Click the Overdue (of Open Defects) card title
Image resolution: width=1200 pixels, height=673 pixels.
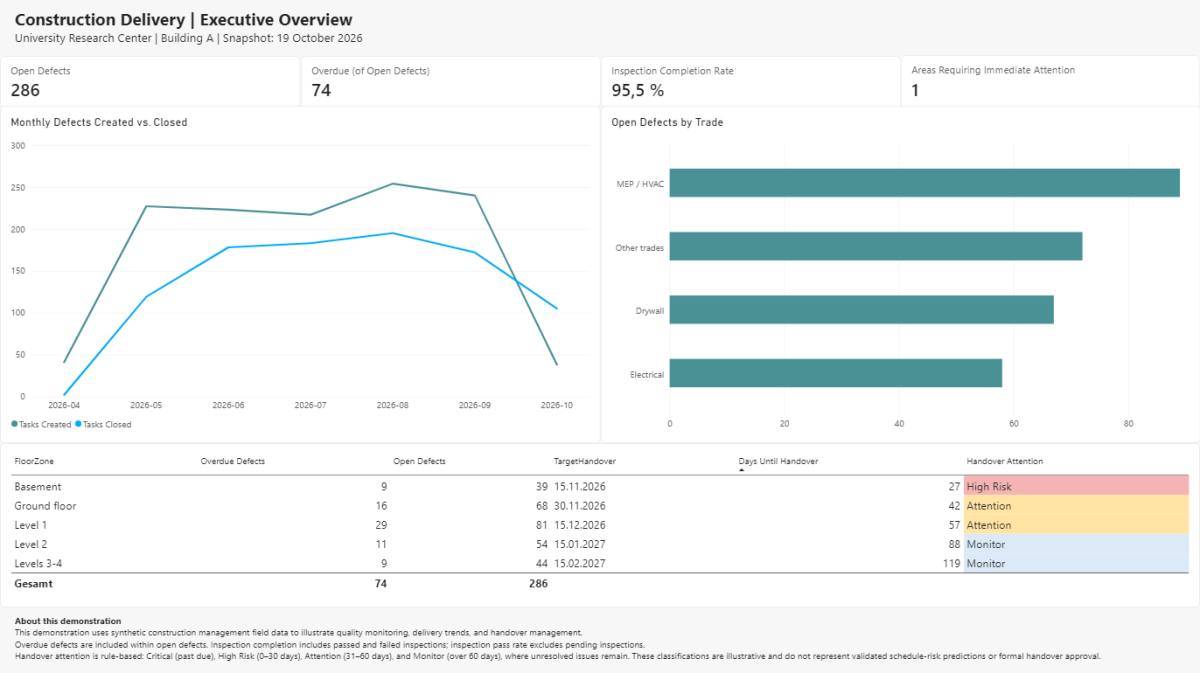(x=370, y=71)
